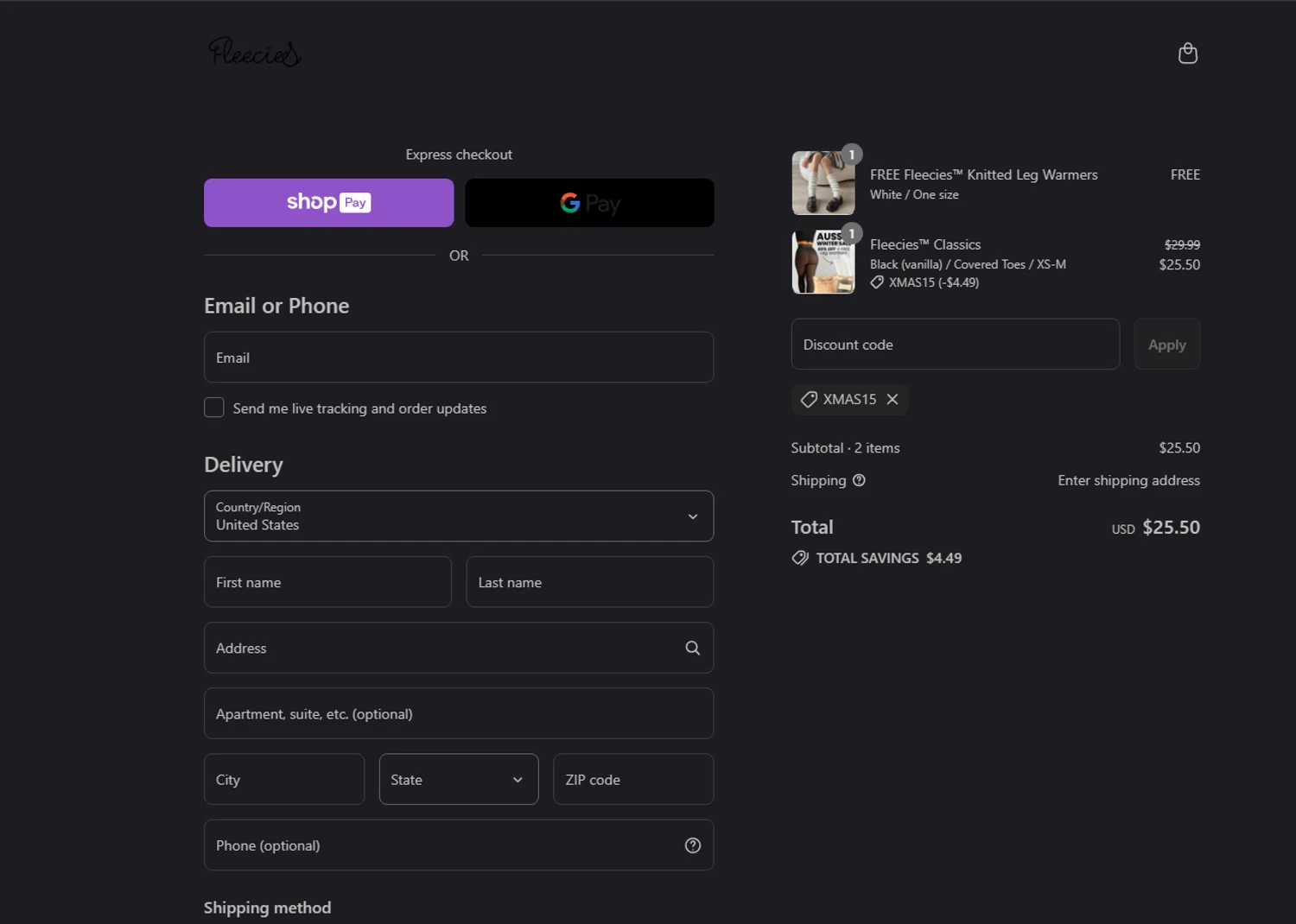Click the 'Shipping method' heading
Screen dimensions: 1296x924
(267, 908)
